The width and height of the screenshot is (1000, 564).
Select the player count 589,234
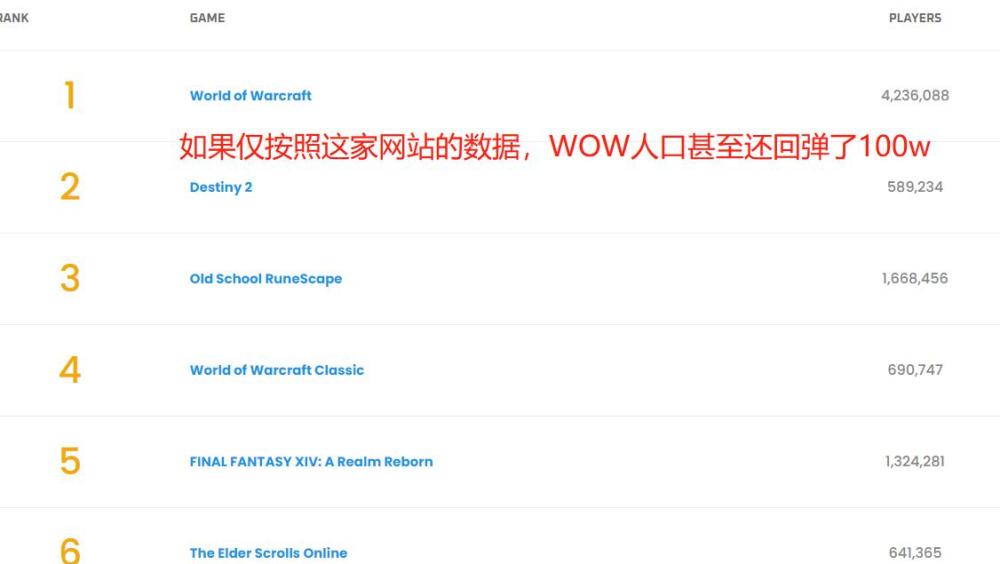click(x=915, y=187)
